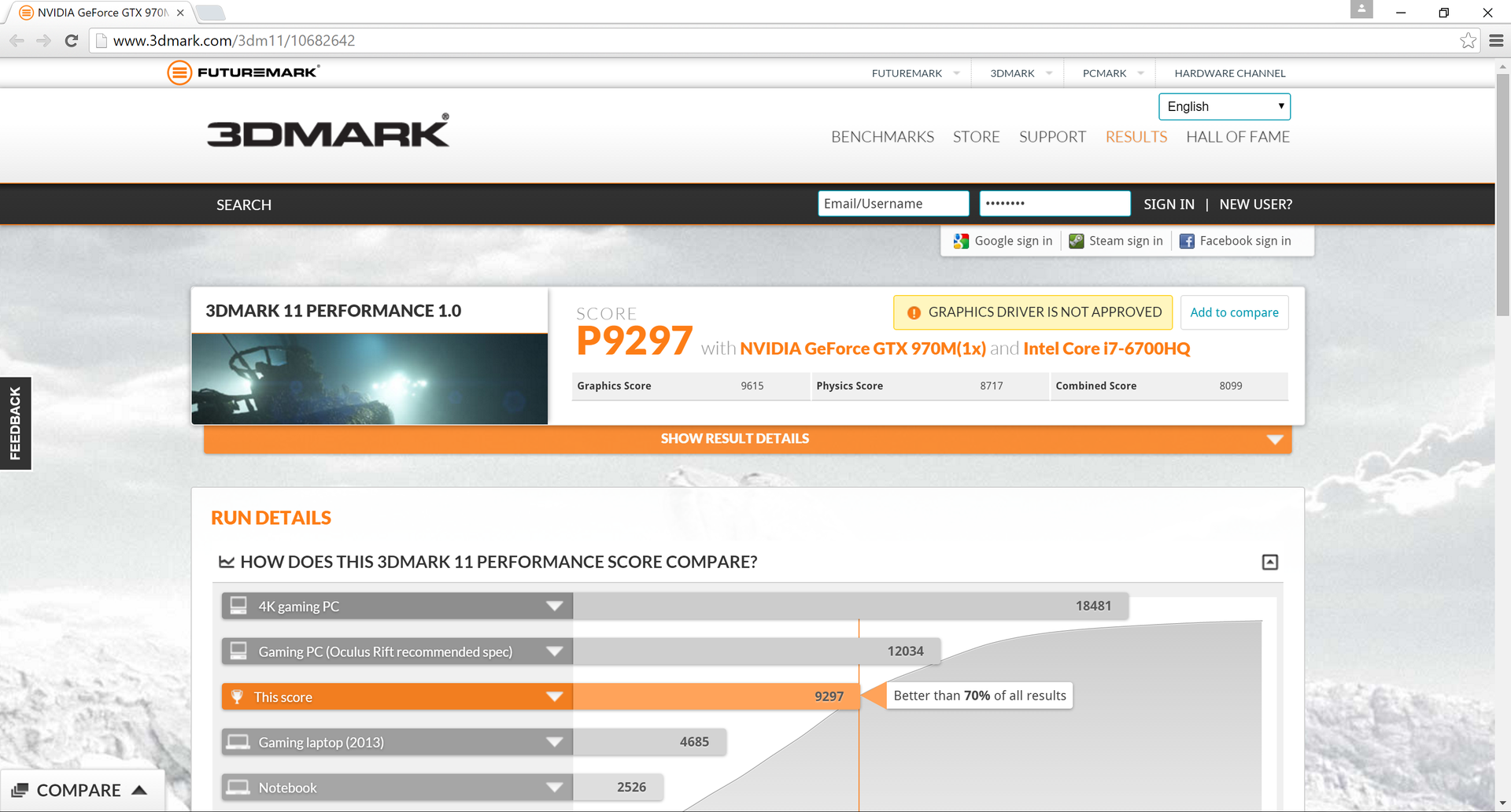1511x812 pixels.
Task: Click the GRAPHICS DRIVER IS NOT APPROVED notice
Action: tap(1033, 312)
